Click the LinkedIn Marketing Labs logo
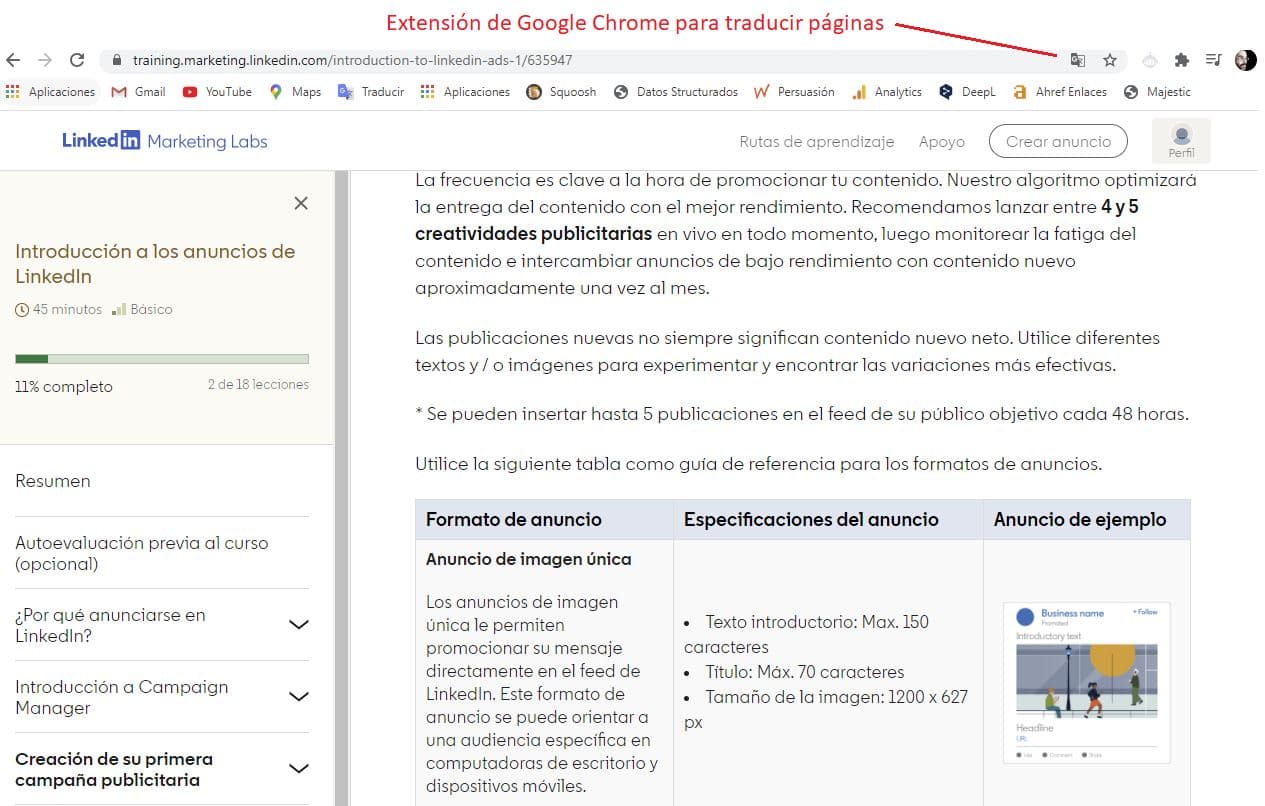The height and width of the screenshot is (806, 1265). click(x=165, y=140)
